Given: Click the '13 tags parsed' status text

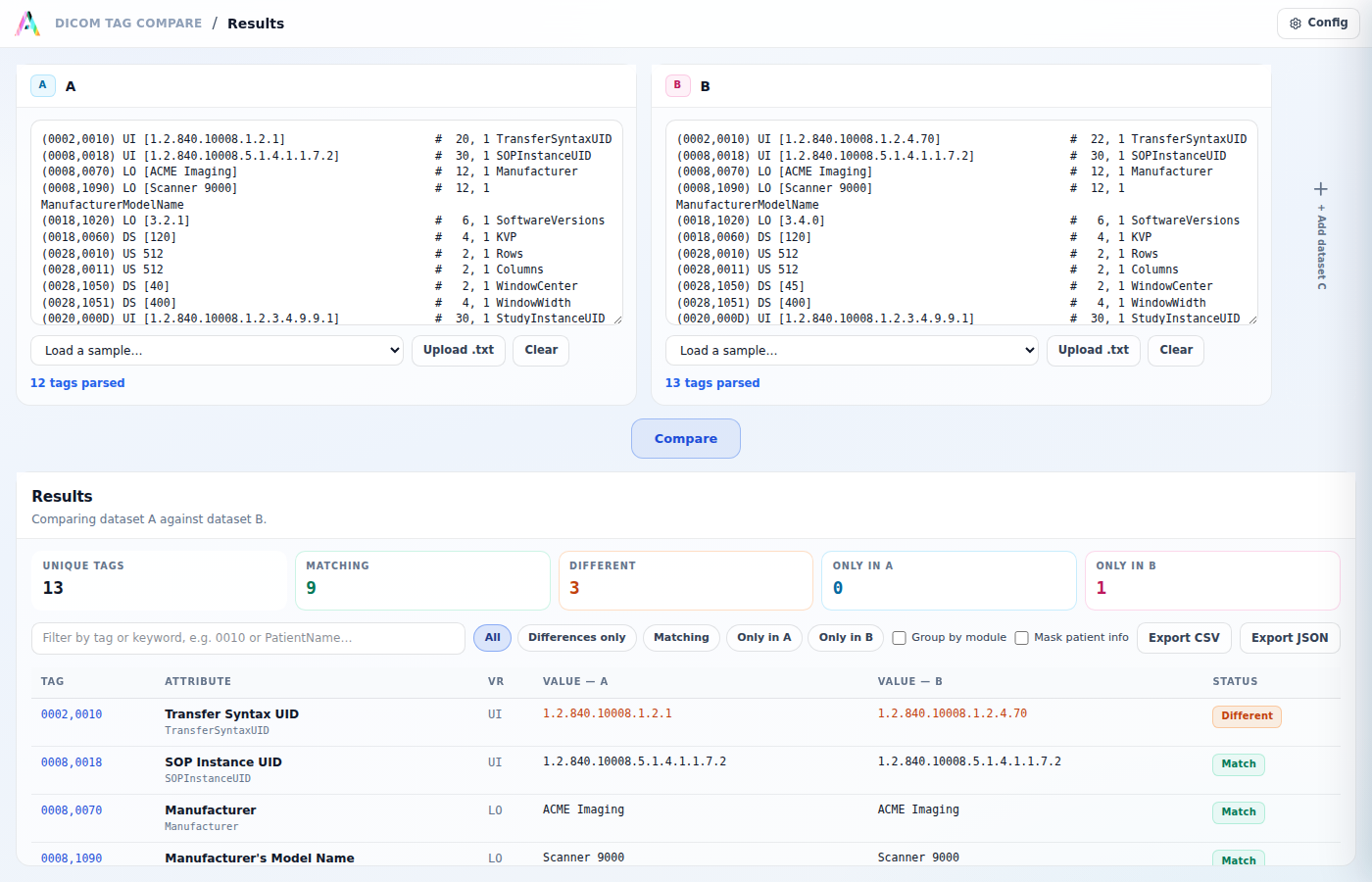Looking at the screenshot, I should [x=712, y=383].
